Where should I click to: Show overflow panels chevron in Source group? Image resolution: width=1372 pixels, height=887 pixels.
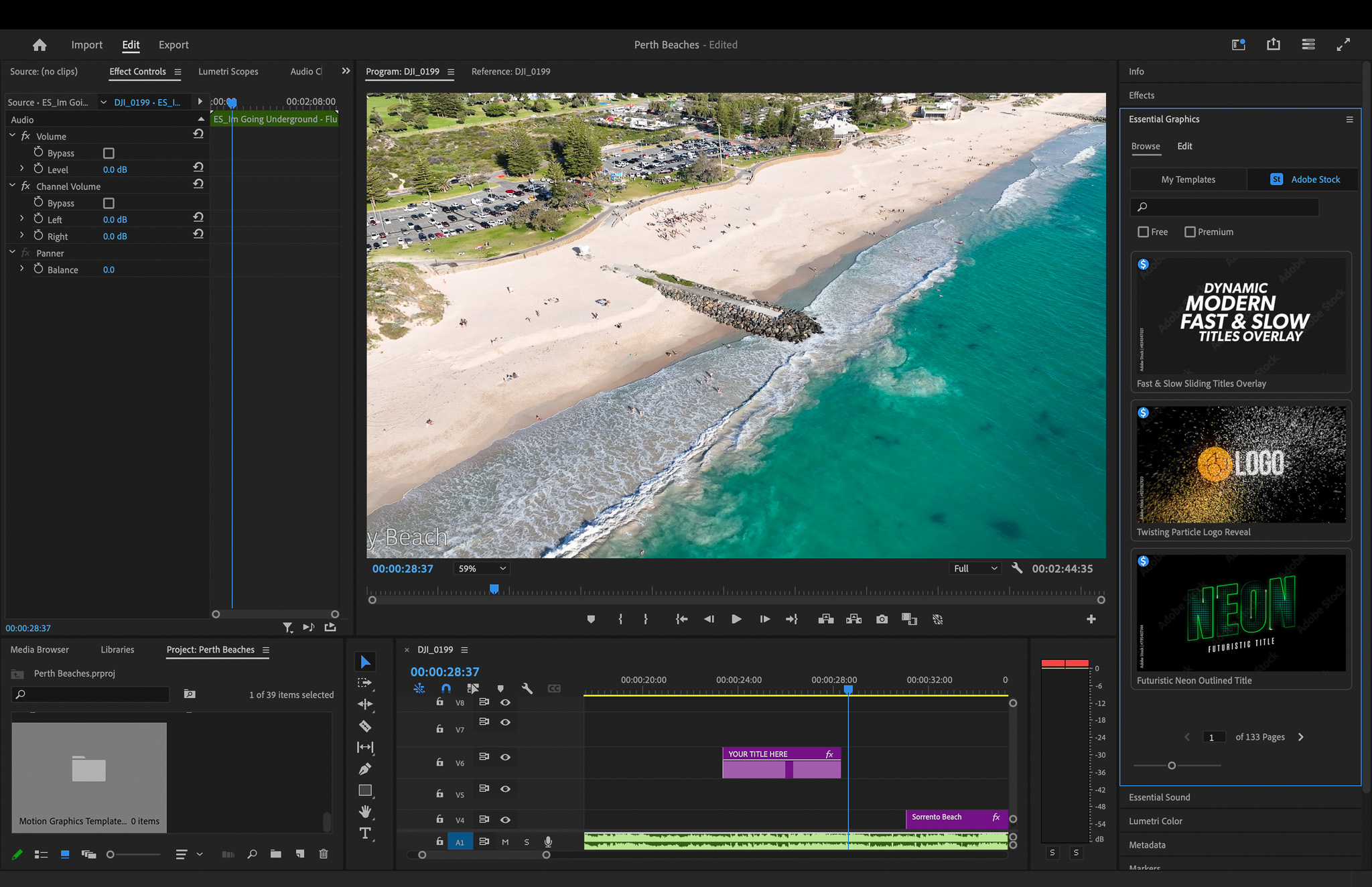pos(346,71)
